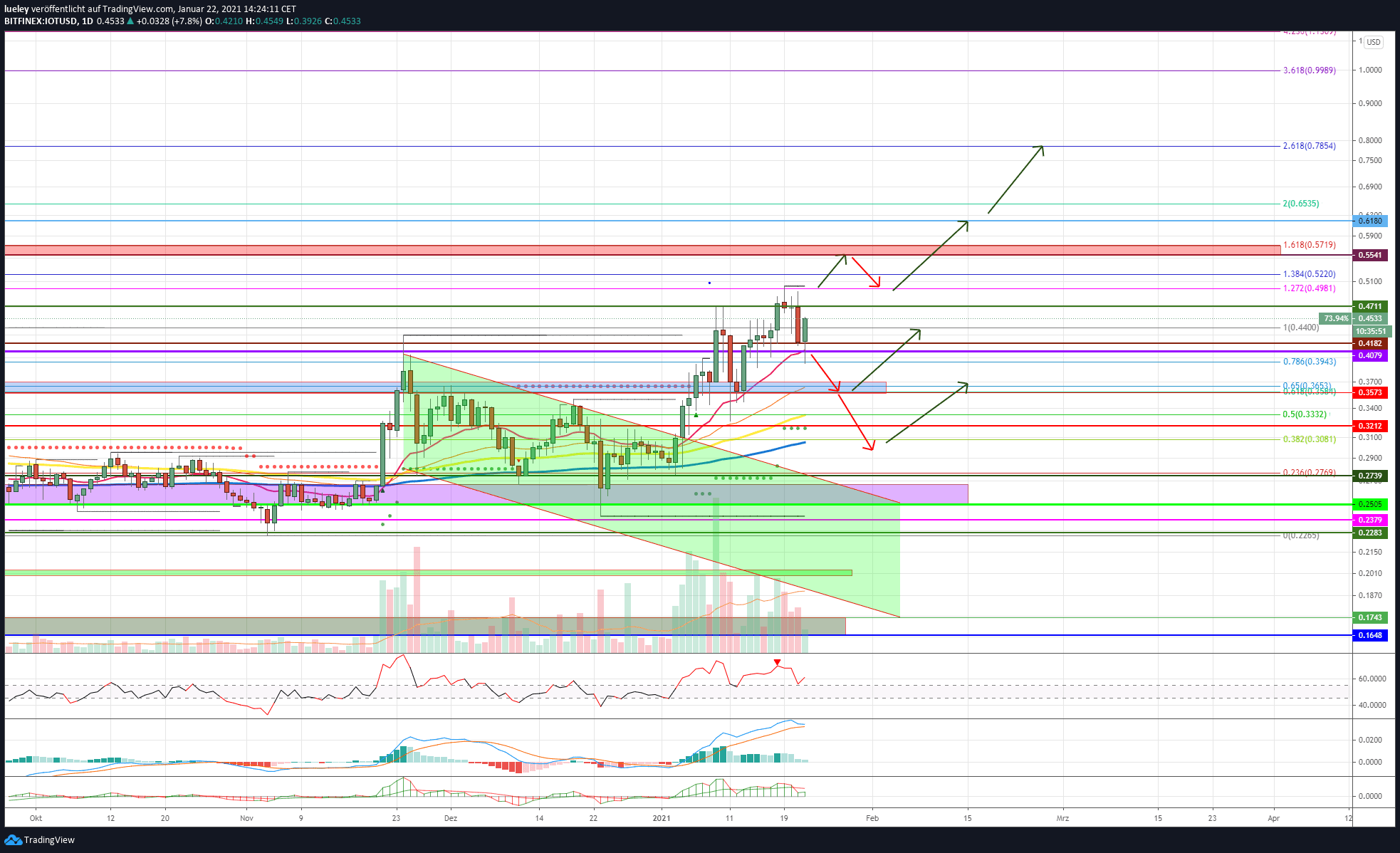The image size is (1400, 853).
Task: Click the 0.5(0.3332) Fibonacci label
Action: click(1305, 414)
